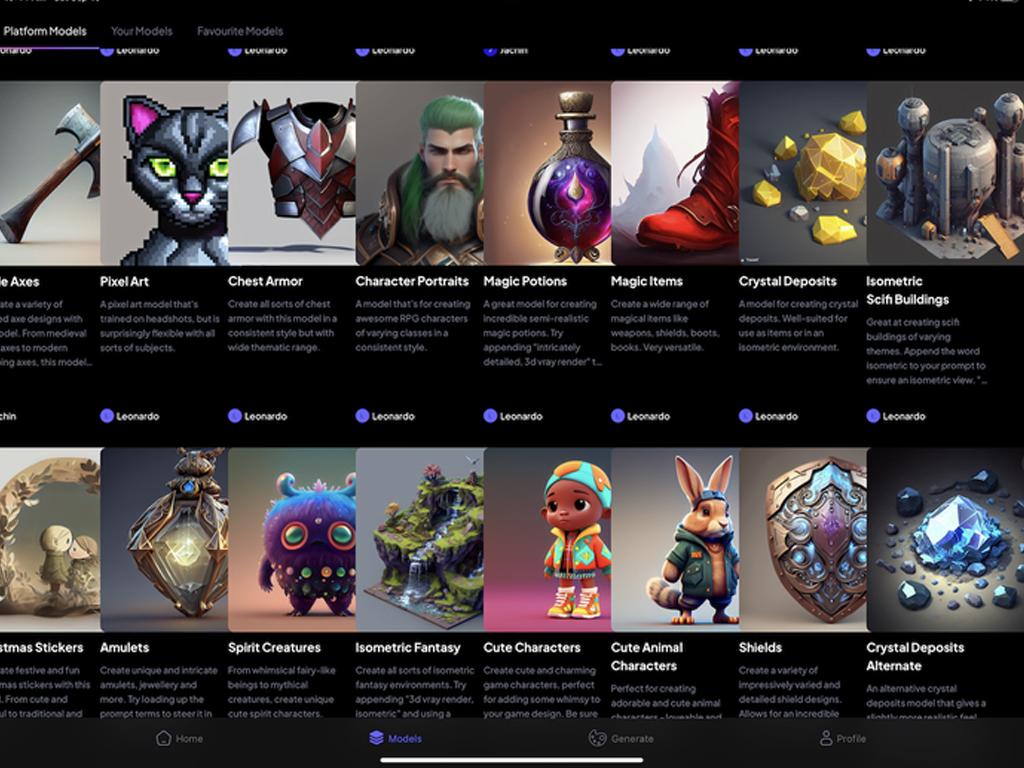Viewport: 1024px width, 768px height.
Task: Click Leonardo avatar under Magic Potions
Action: coord(490,416)
